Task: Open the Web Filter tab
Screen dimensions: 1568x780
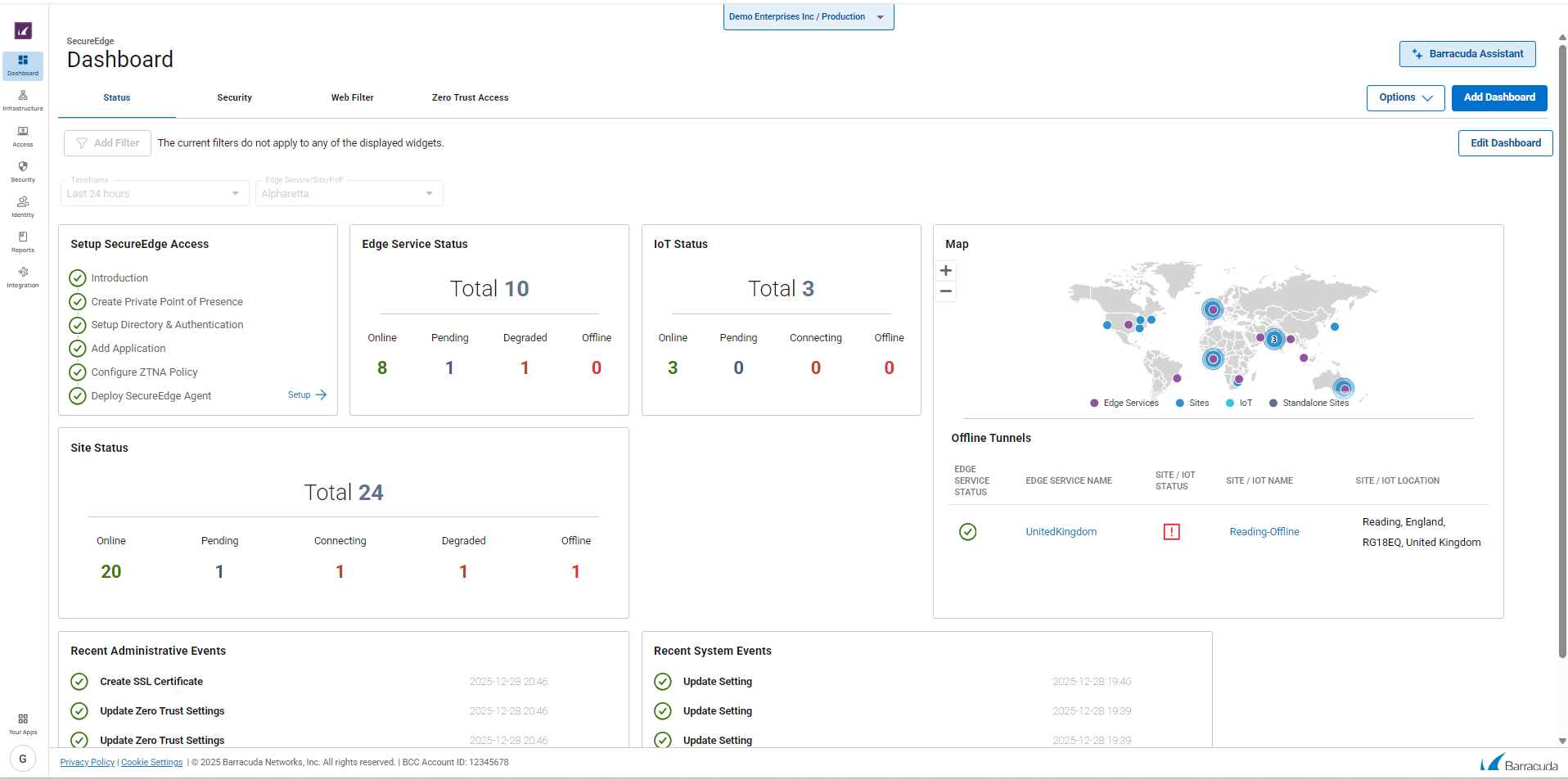Action: pyautogui.click(x=352, y=97)
